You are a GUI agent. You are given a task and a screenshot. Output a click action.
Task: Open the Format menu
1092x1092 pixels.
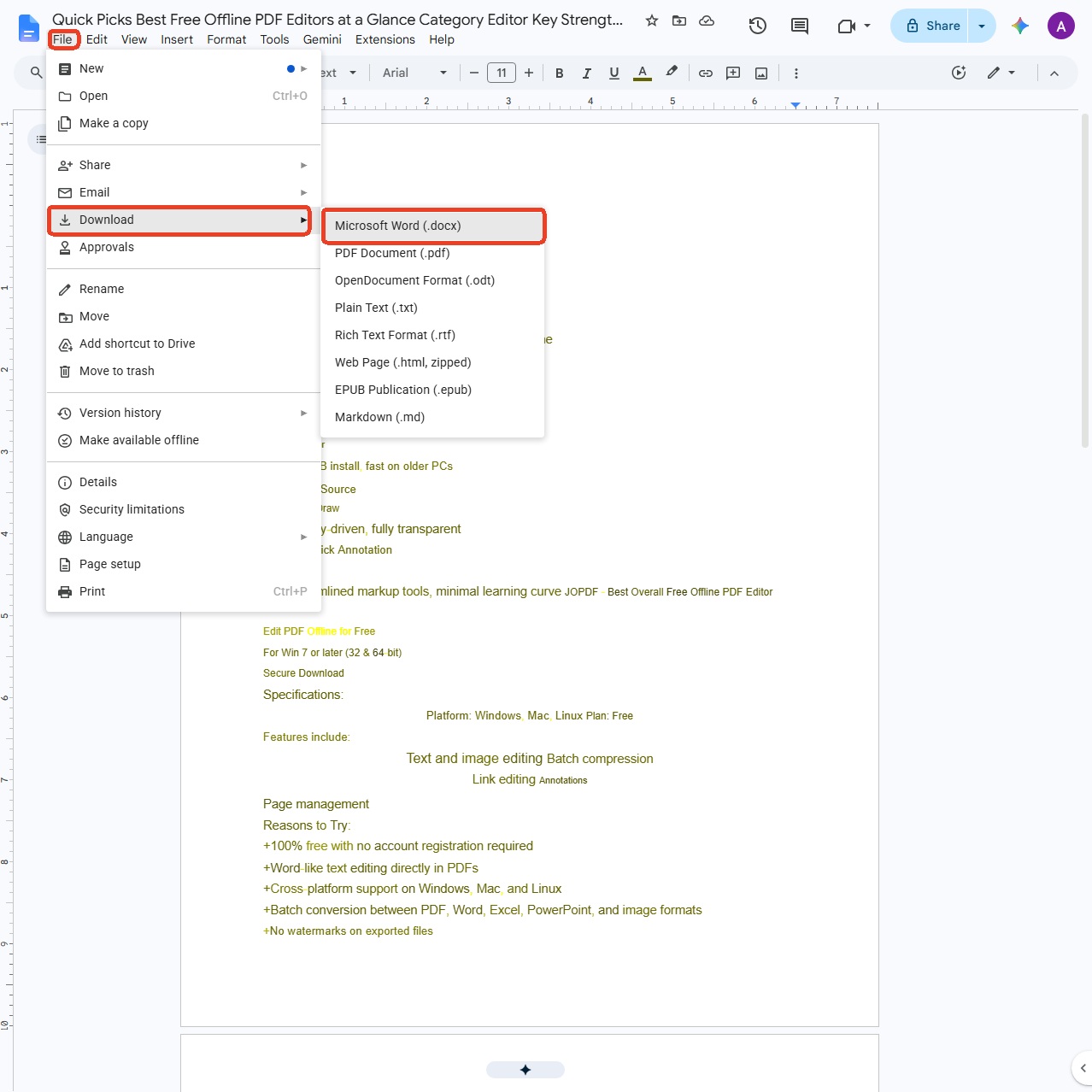pyautogui.click(x=226, y=39)
